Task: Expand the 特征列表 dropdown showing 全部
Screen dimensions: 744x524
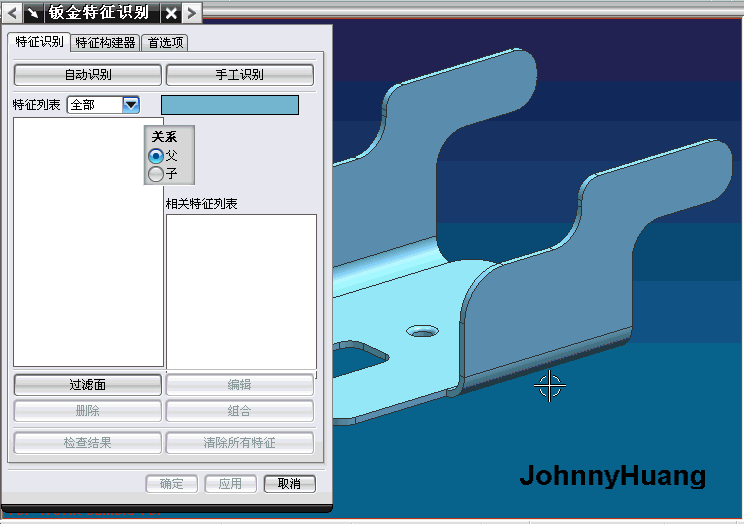Action: pos(130,104)
